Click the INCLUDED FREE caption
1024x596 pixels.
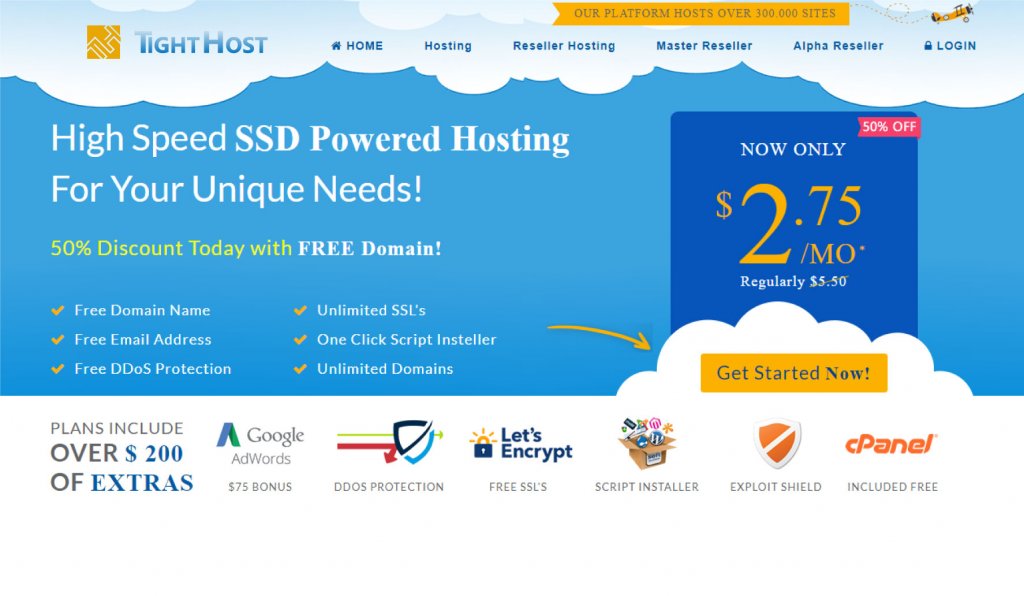click(x=892, y=487)
